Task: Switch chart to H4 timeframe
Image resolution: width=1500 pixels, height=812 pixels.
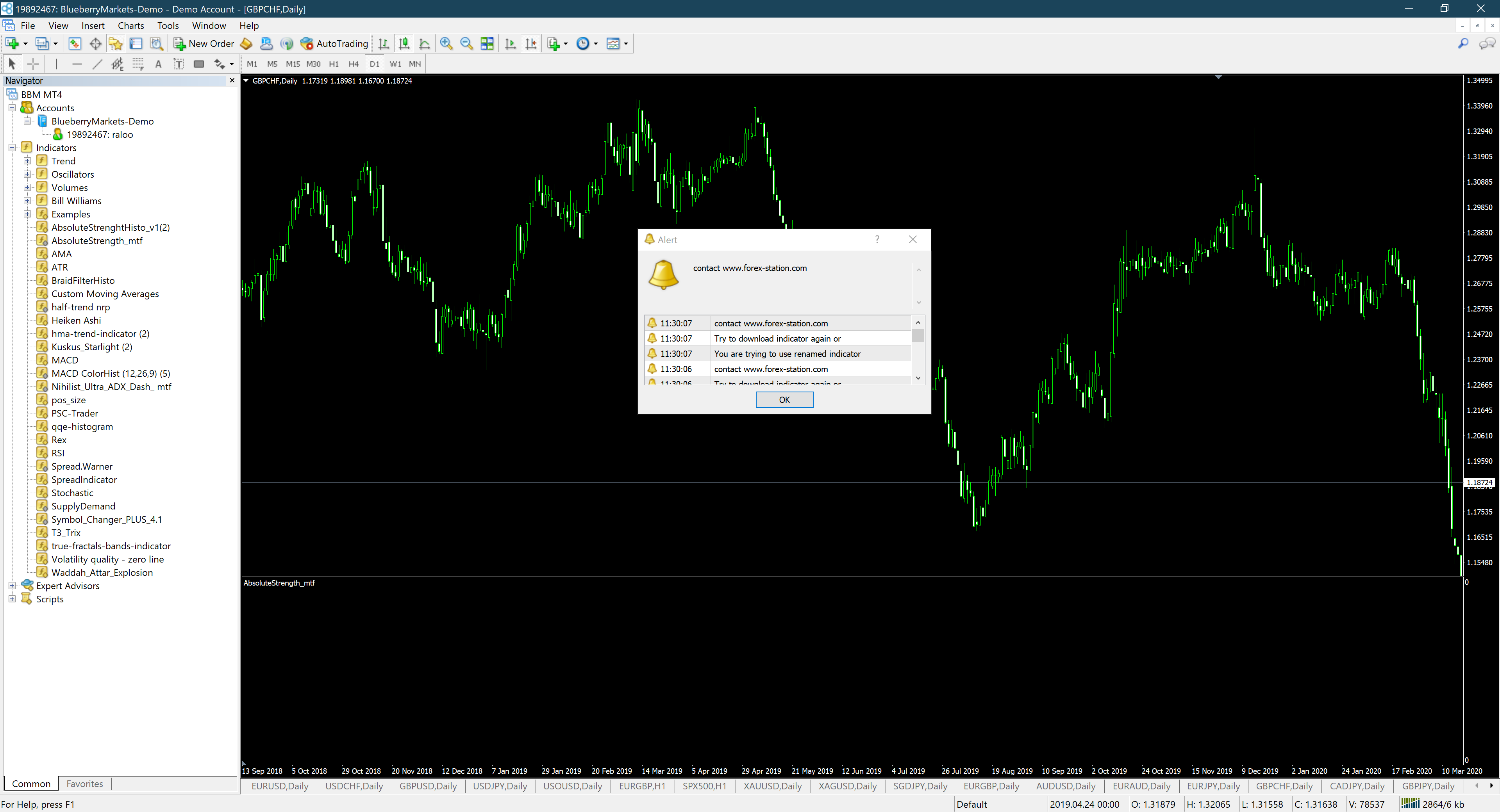Action: click(x=354, y=64)
